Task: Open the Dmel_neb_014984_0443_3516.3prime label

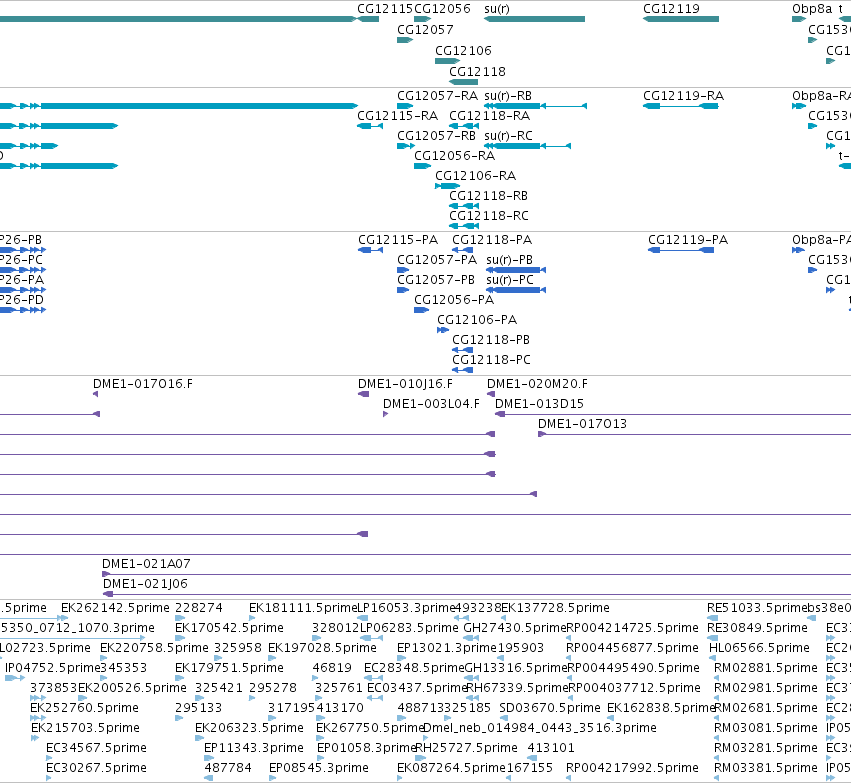Action: (539, 728)
